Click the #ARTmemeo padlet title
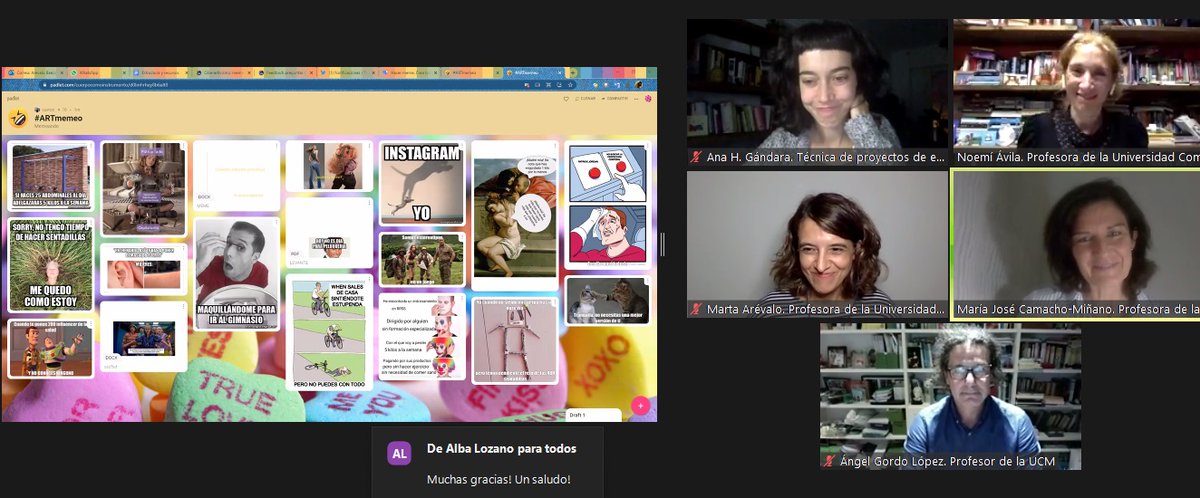Viewport: 1200px width, 498px height. (x=58, y=118)
